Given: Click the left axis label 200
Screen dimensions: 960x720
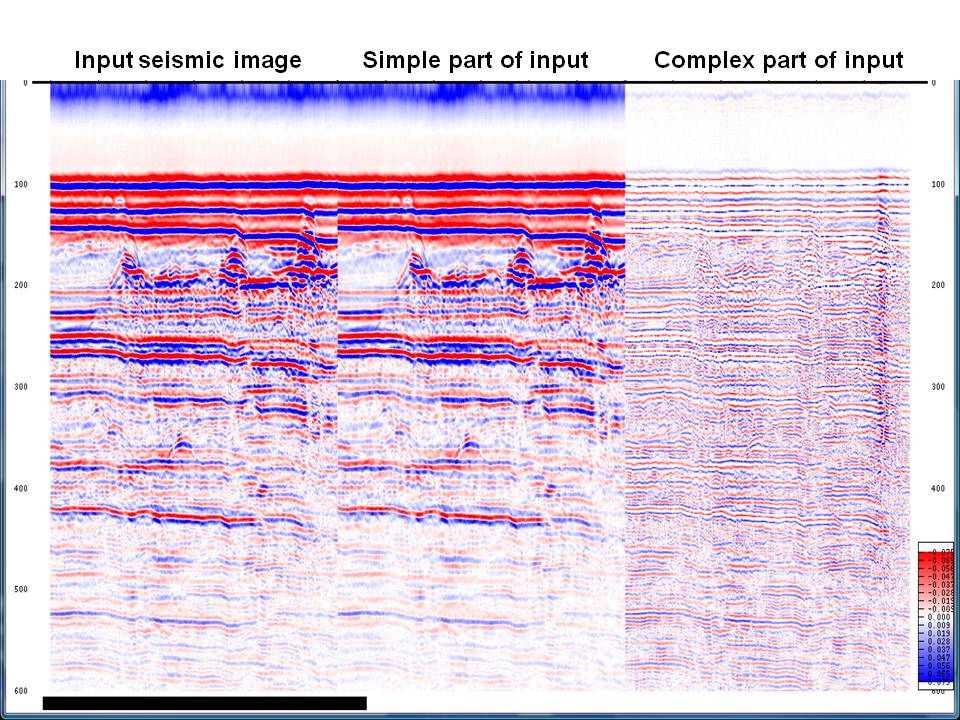Looking at the screenshot, I should tap(20, 285).
